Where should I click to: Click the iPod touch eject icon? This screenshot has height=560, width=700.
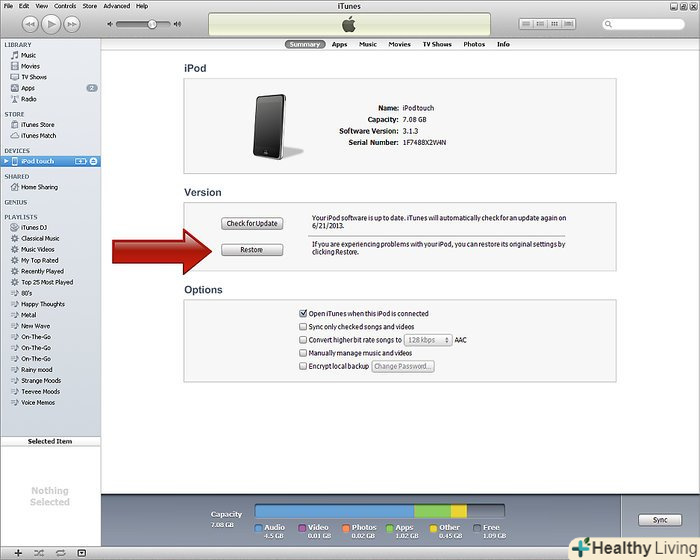point(93,161)
